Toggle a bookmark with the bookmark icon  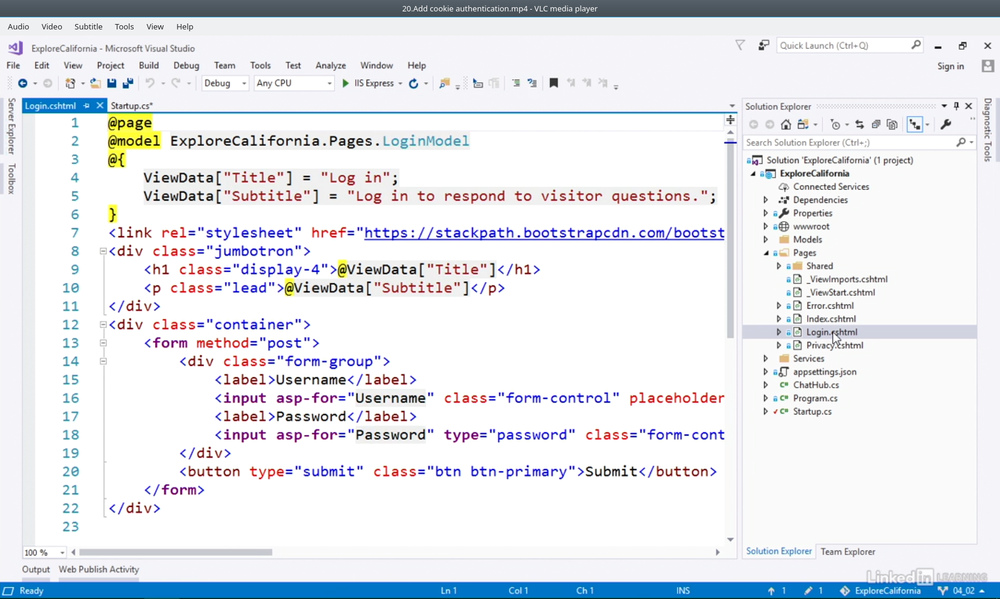(x=554, y=84)
